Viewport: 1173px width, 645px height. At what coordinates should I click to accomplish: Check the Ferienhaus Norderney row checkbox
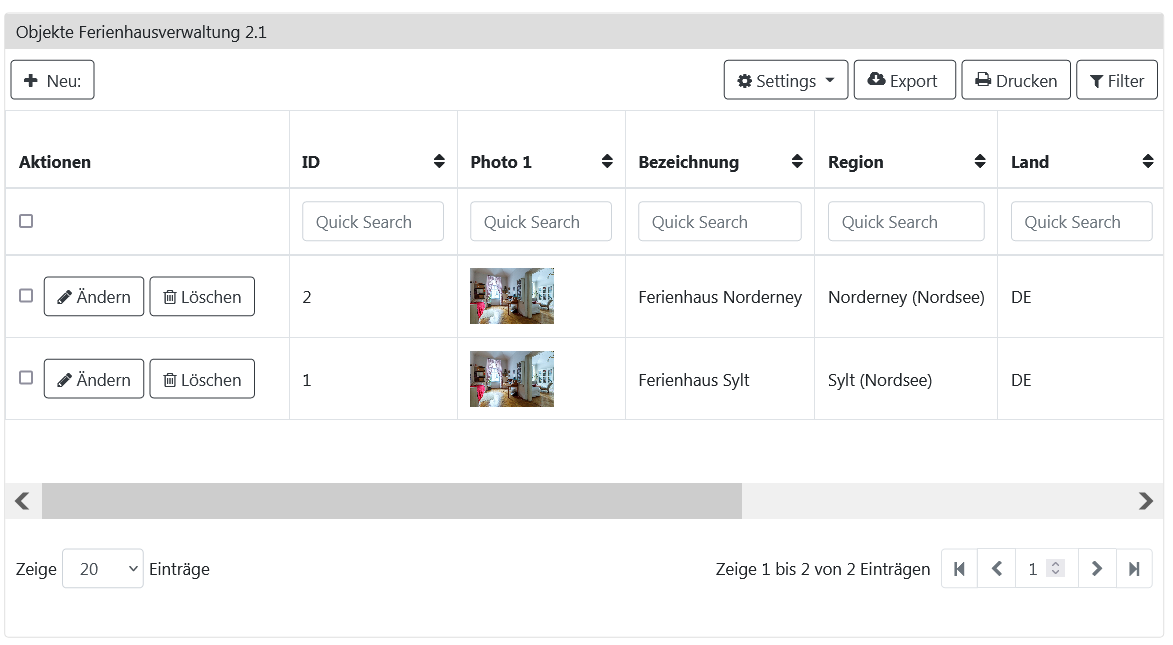point(26,296)
